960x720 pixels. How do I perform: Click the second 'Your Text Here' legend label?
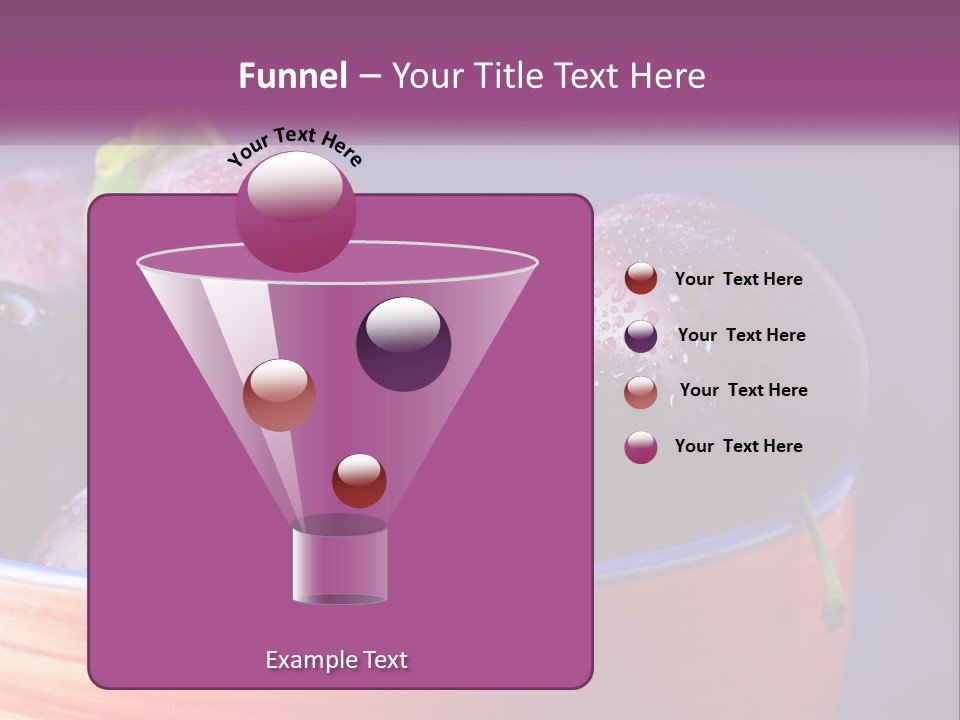pyautogui.click(x=741, y=335)
